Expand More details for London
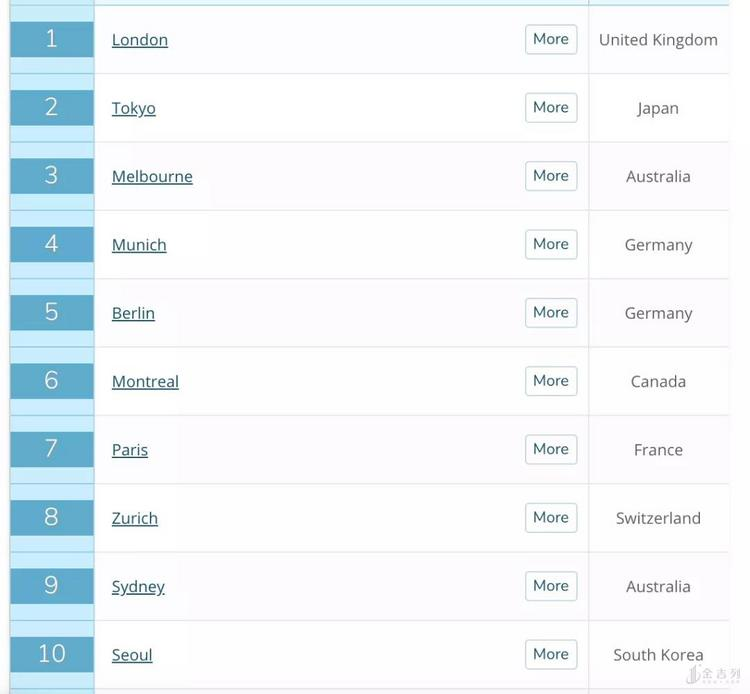 (x=551, y=39)
